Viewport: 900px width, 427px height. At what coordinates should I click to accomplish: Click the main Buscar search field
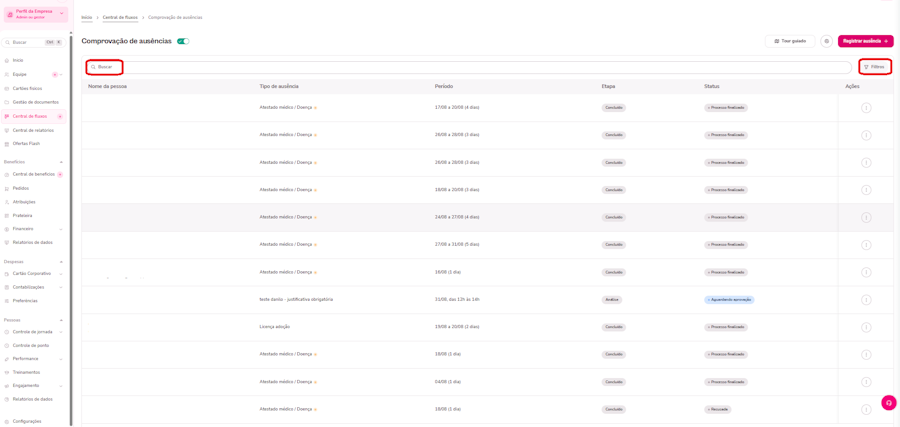point(468,67)
